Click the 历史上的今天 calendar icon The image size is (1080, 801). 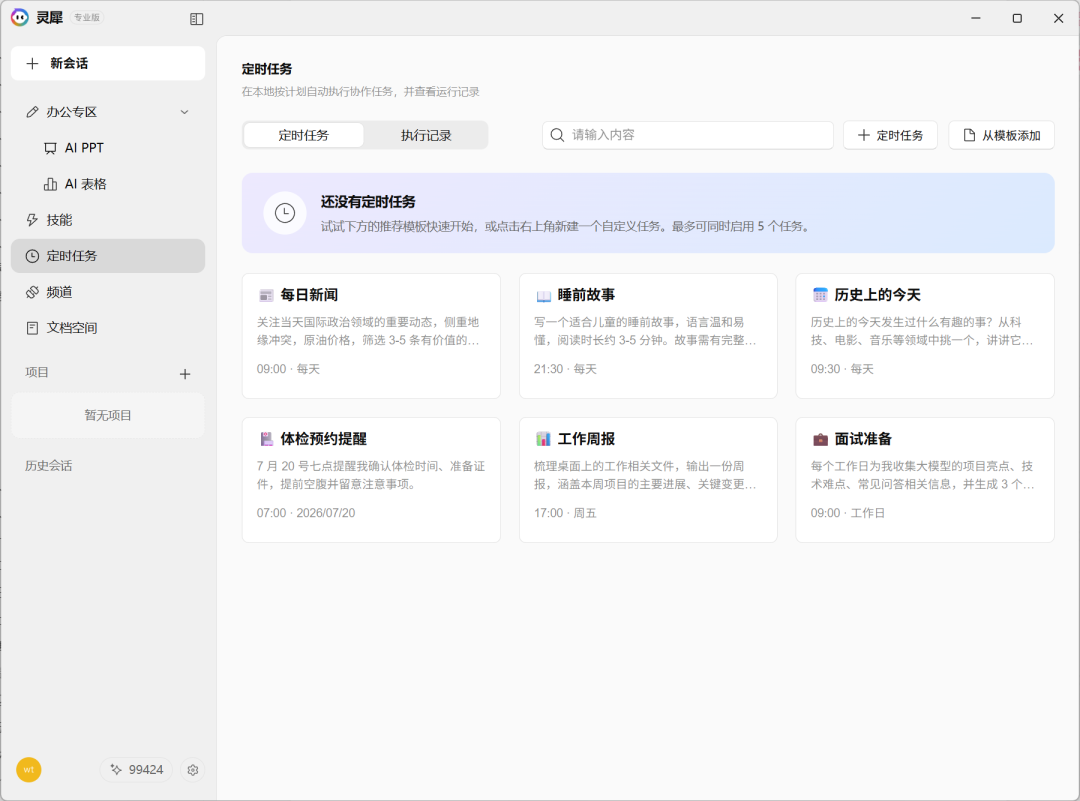coord(820,295)
